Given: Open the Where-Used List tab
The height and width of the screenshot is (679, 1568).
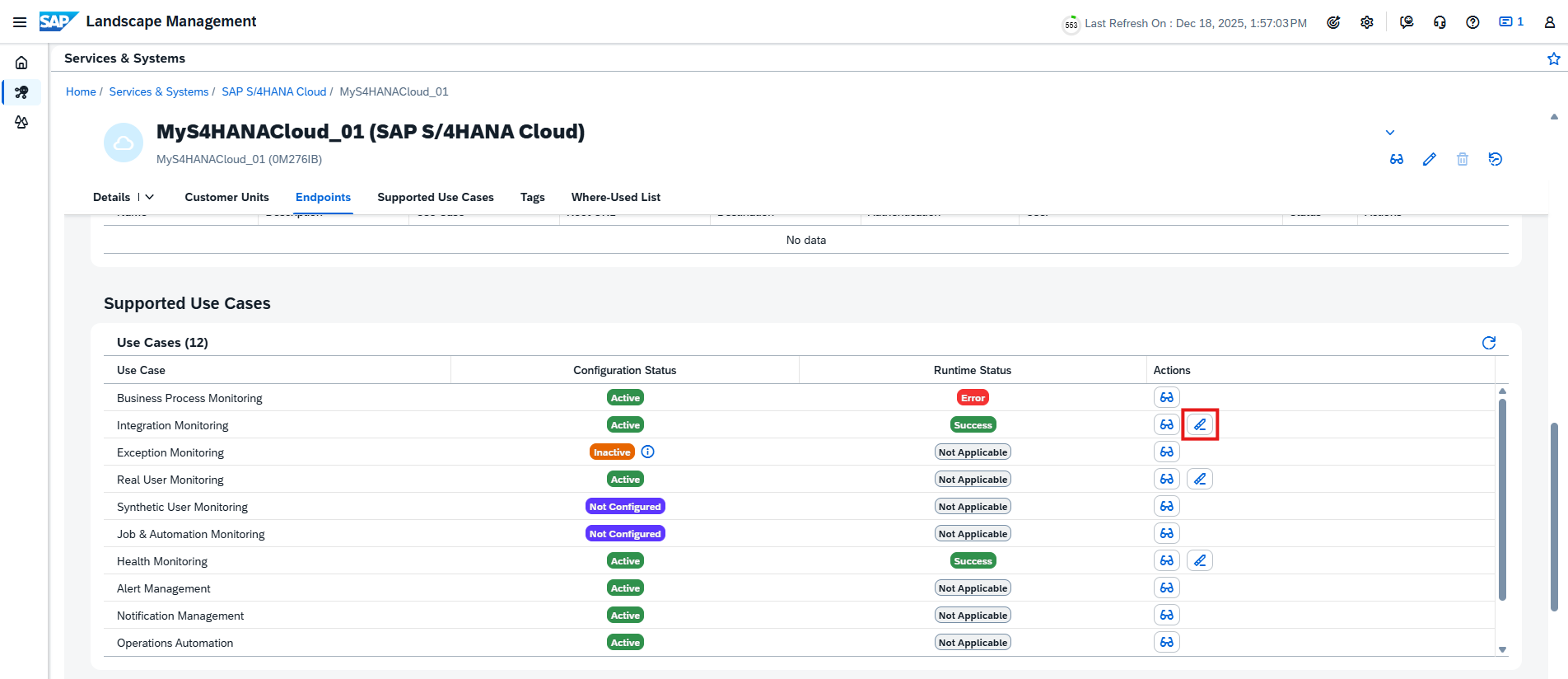Looking at the screenshot, I should tap(615, 197).
